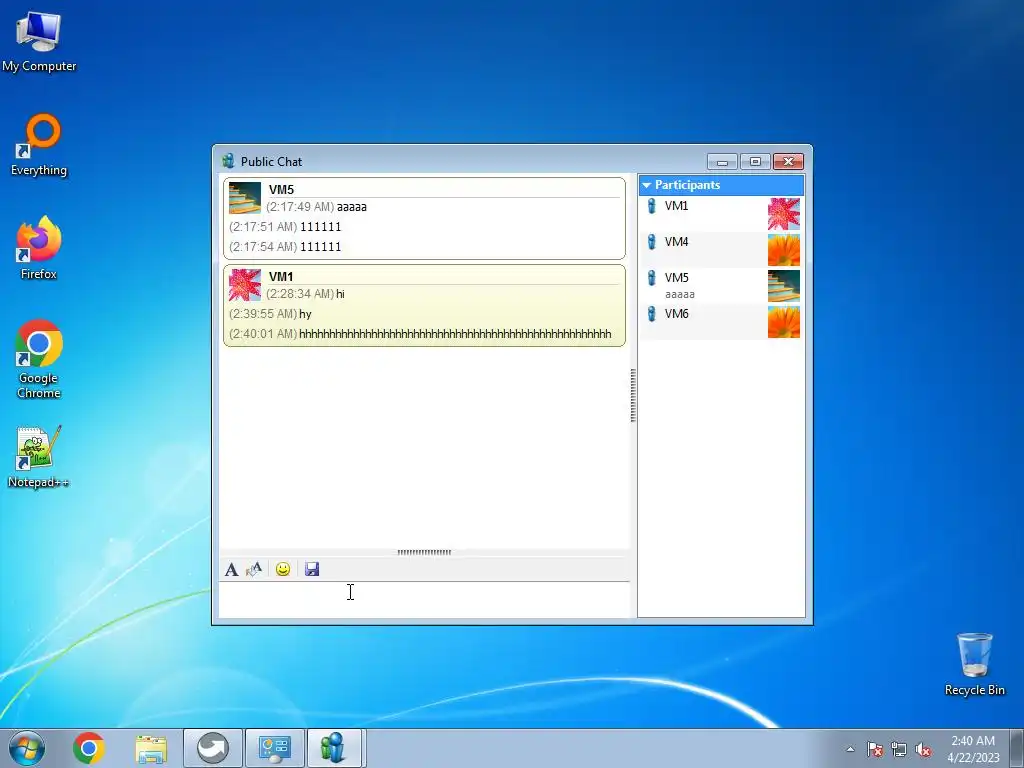Click the gray arrow app in taskbar
1024x768 pixels.
pos(213,748)
